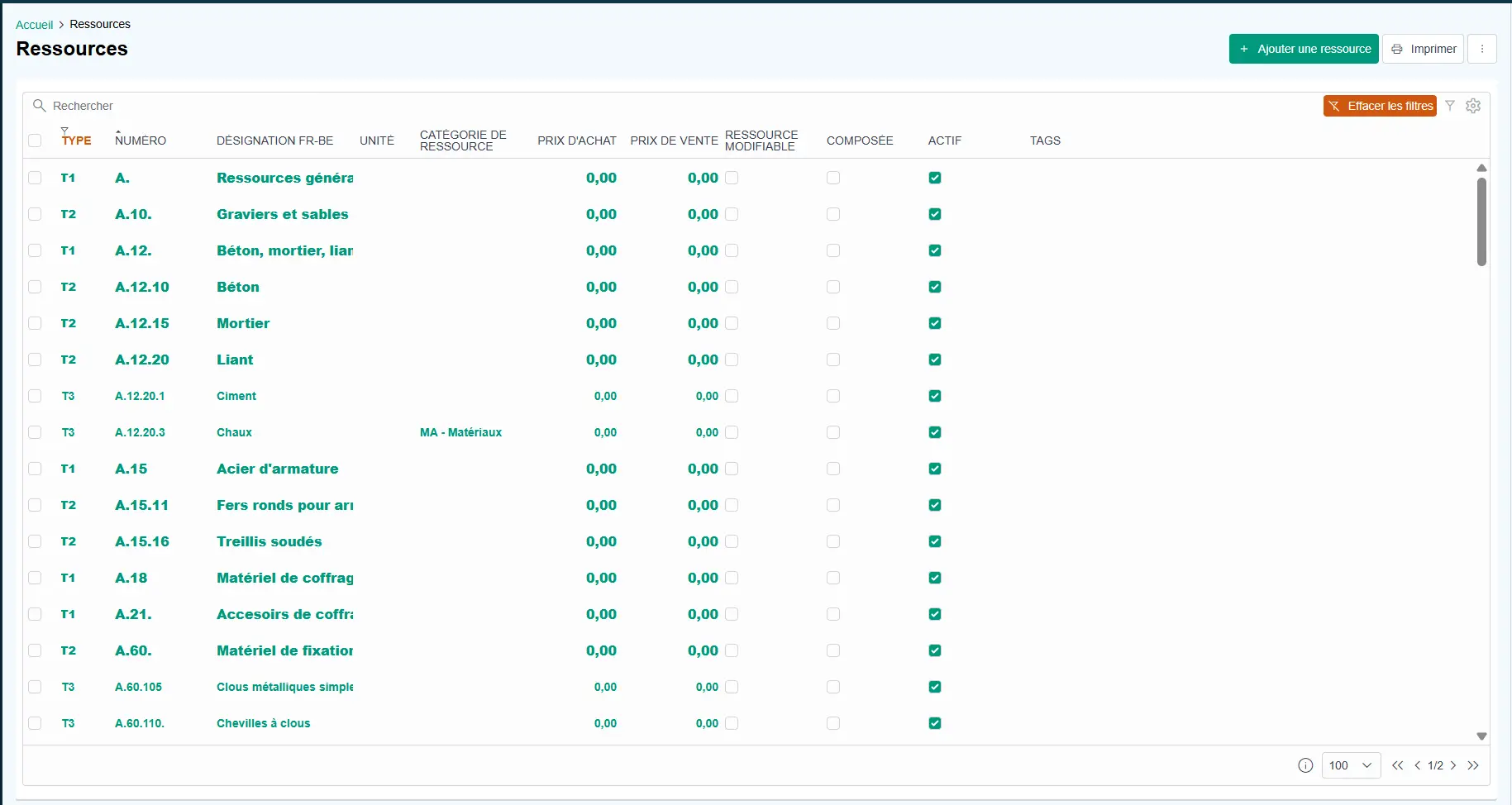Click the search magnifier icon
The width and height of the screenshot is (1512, 805).
(39, 106)
